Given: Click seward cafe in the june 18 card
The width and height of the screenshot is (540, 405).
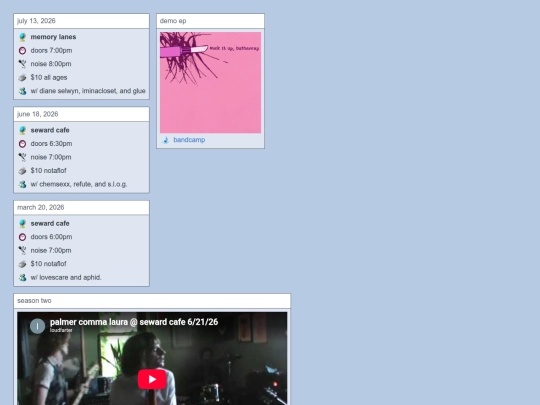Looking at the screenshot, I should coord(50,130).
